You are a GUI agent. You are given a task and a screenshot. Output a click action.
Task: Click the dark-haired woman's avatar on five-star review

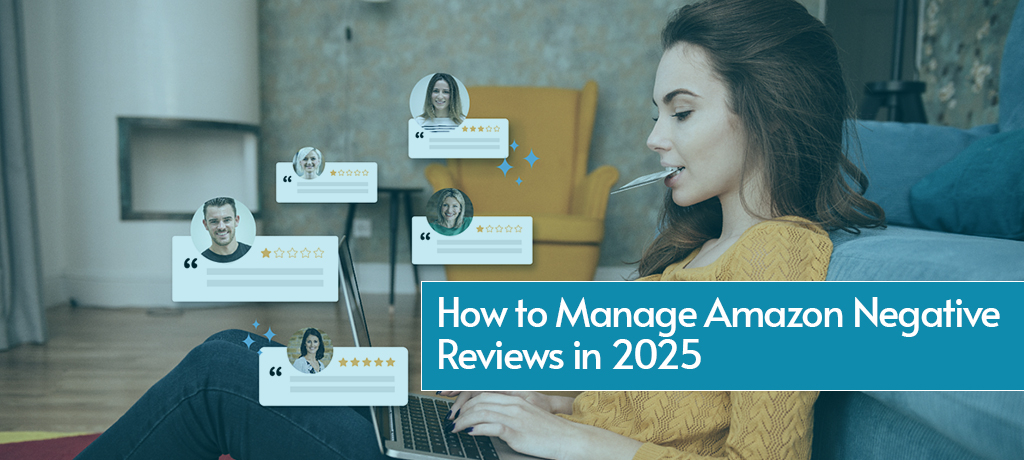click(x=310, y=351)
